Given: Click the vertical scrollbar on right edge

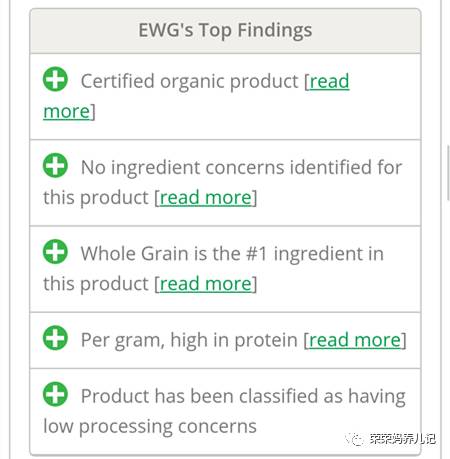Looking at the screenshot, I should point(449,173).
